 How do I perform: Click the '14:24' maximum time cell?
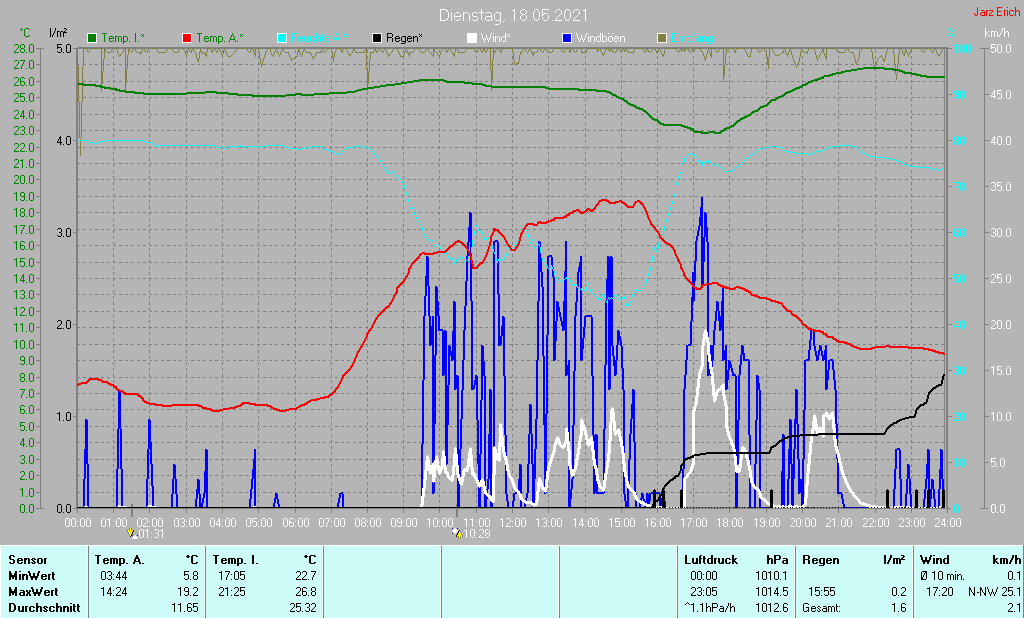tap(113, 592)
